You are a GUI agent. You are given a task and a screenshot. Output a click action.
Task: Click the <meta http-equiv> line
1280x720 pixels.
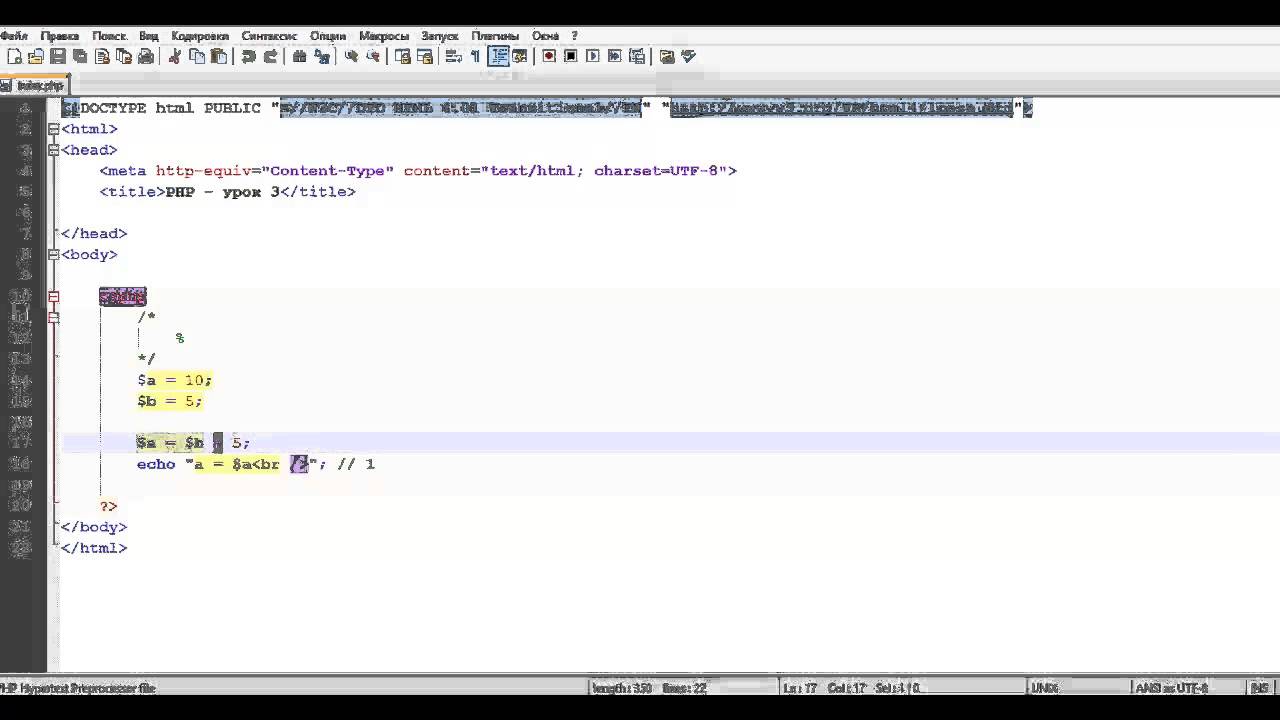(418, 171)
